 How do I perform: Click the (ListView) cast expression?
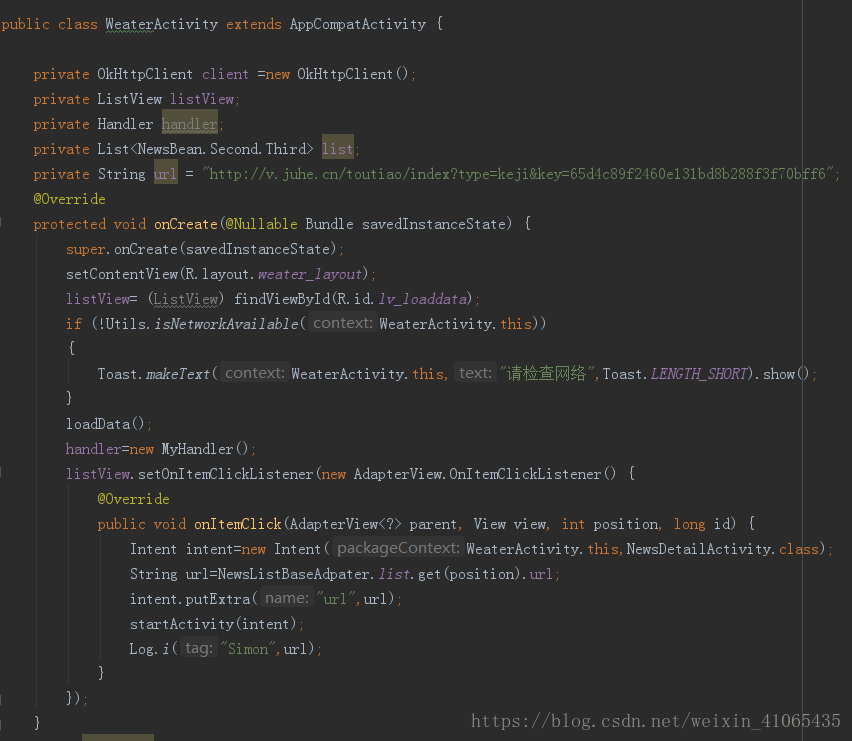click(186, 299)
